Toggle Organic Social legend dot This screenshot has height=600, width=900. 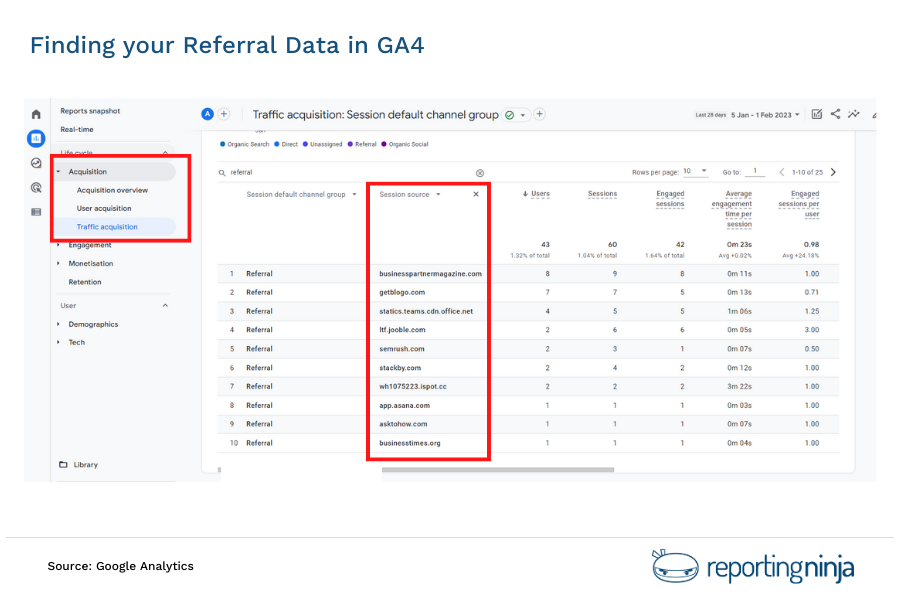pos(384,144)
